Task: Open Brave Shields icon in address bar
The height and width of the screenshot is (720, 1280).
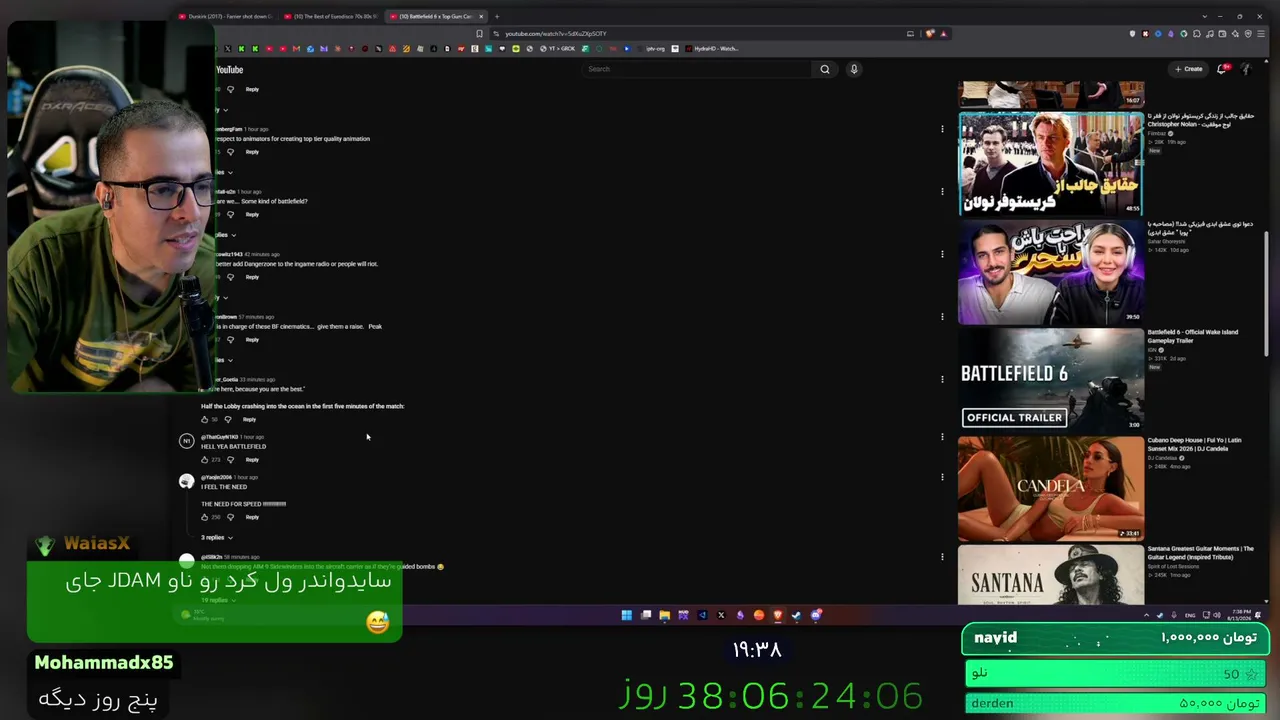Action: tap(930, 34)
